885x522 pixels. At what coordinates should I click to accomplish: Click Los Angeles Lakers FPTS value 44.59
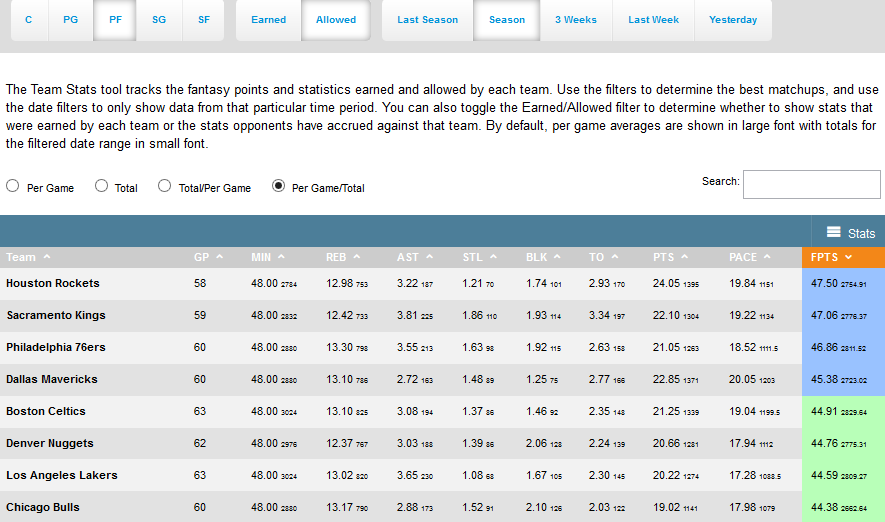(x=824, y=475)
